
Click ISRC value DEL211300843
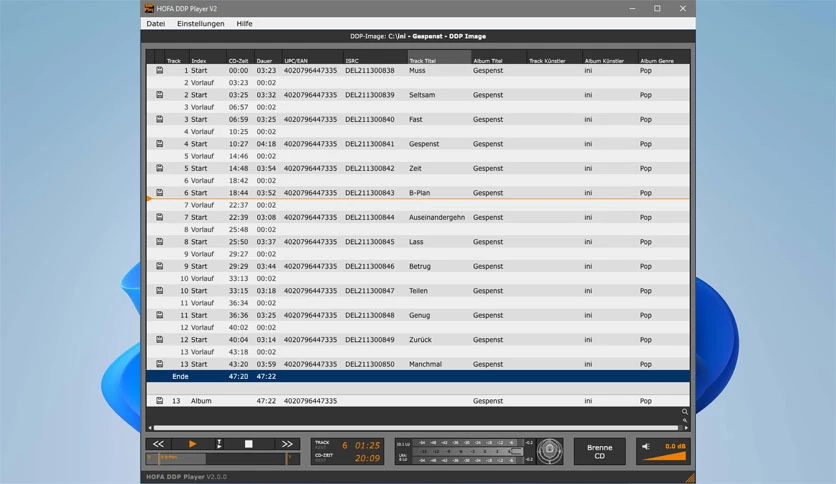pyautogui.click(x=370, y=193)
